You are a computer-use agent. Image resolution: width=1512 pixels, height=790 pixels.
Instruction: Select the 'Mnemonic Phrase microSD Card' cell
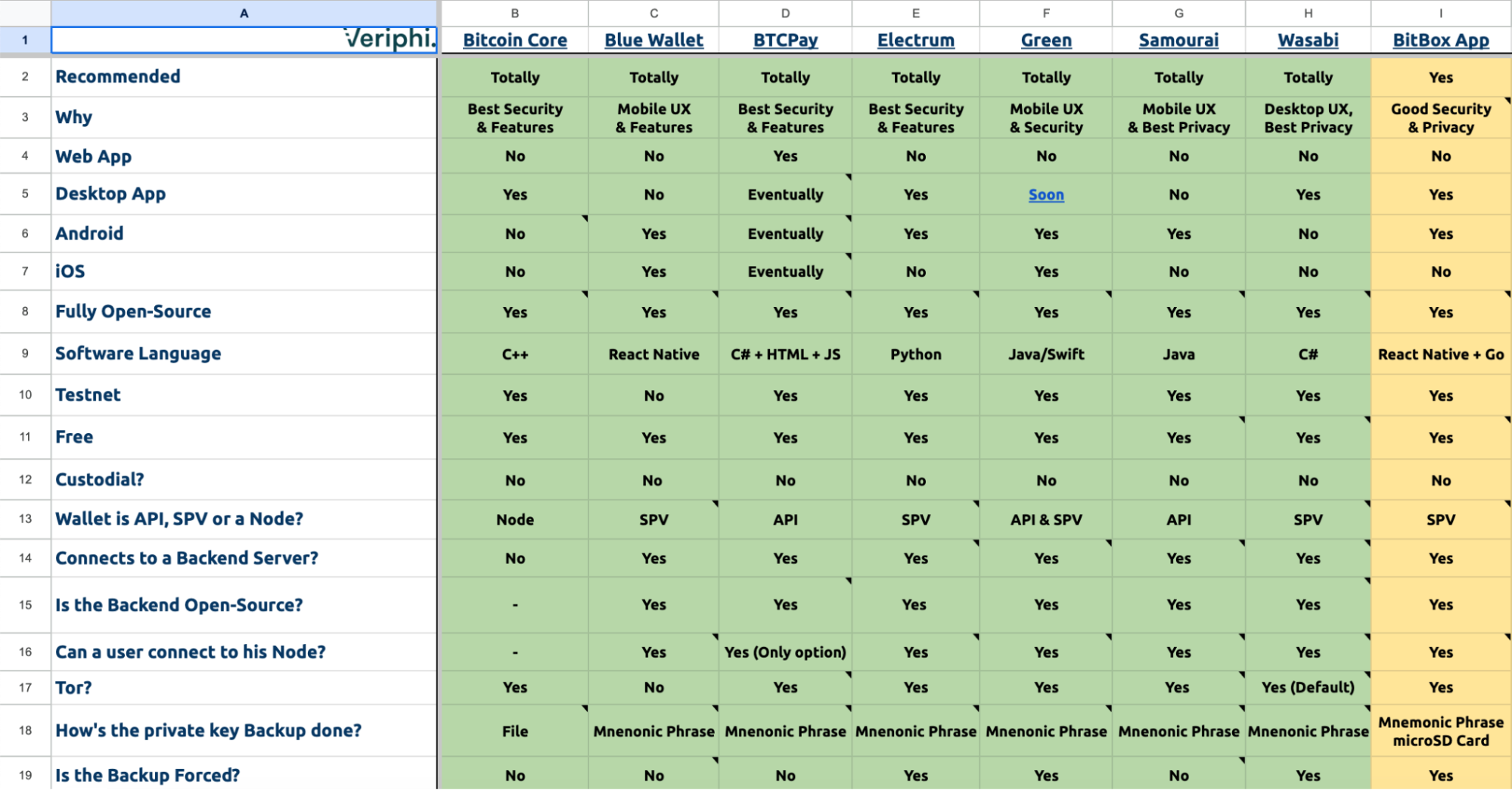tap(1440, 731)
